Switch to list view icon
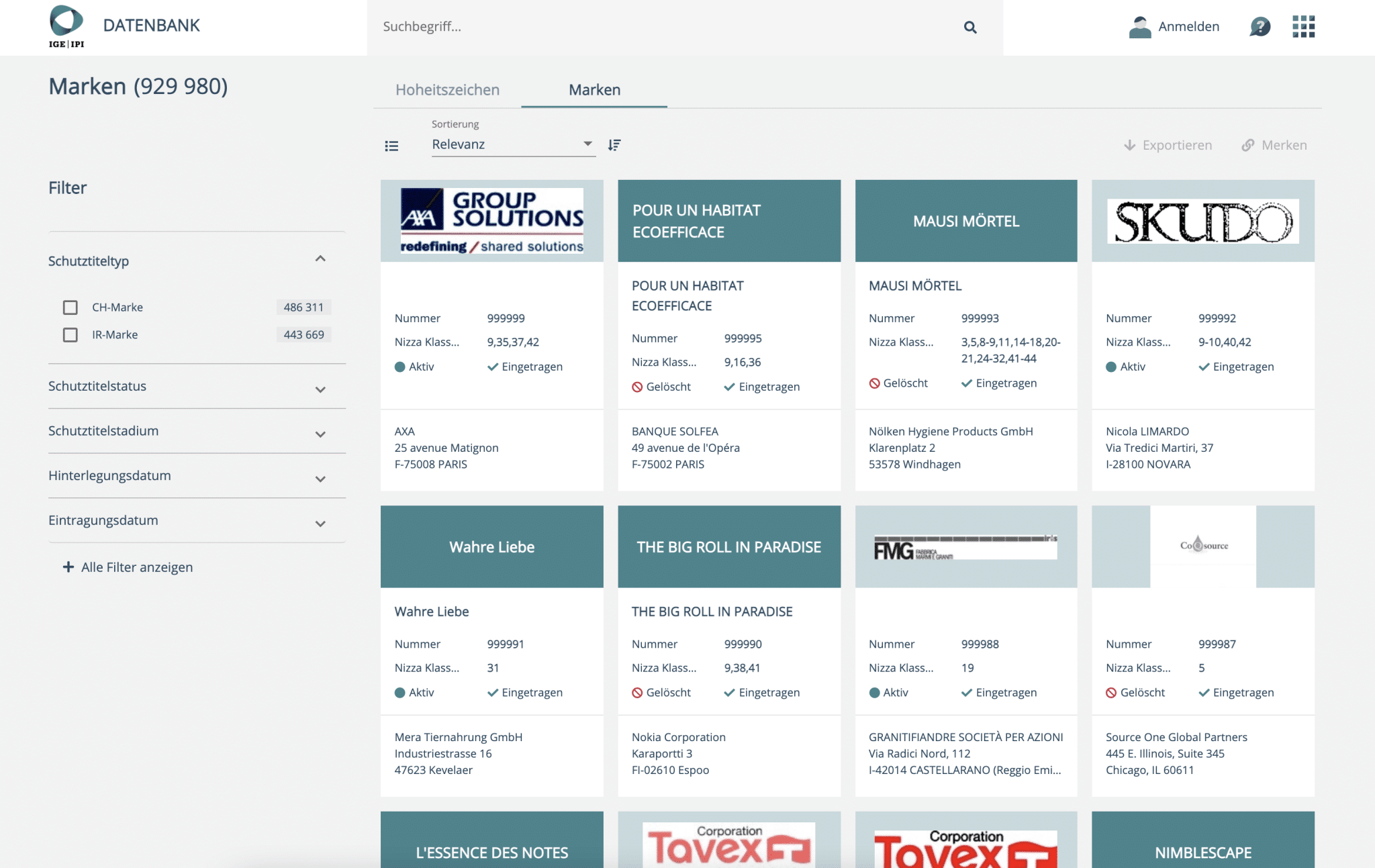The image size is (1375, 868). (391, 146)
